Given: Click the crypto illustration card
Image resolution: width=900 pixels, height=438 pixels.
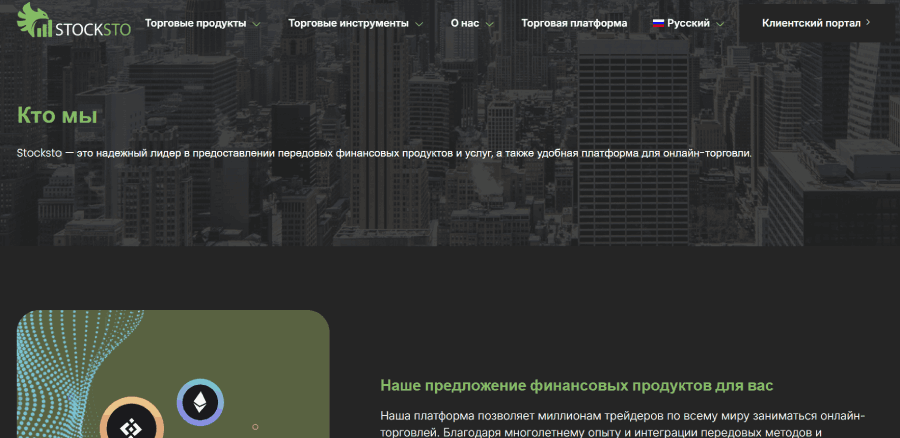Looking at the screenshot, I should (173, 374).
